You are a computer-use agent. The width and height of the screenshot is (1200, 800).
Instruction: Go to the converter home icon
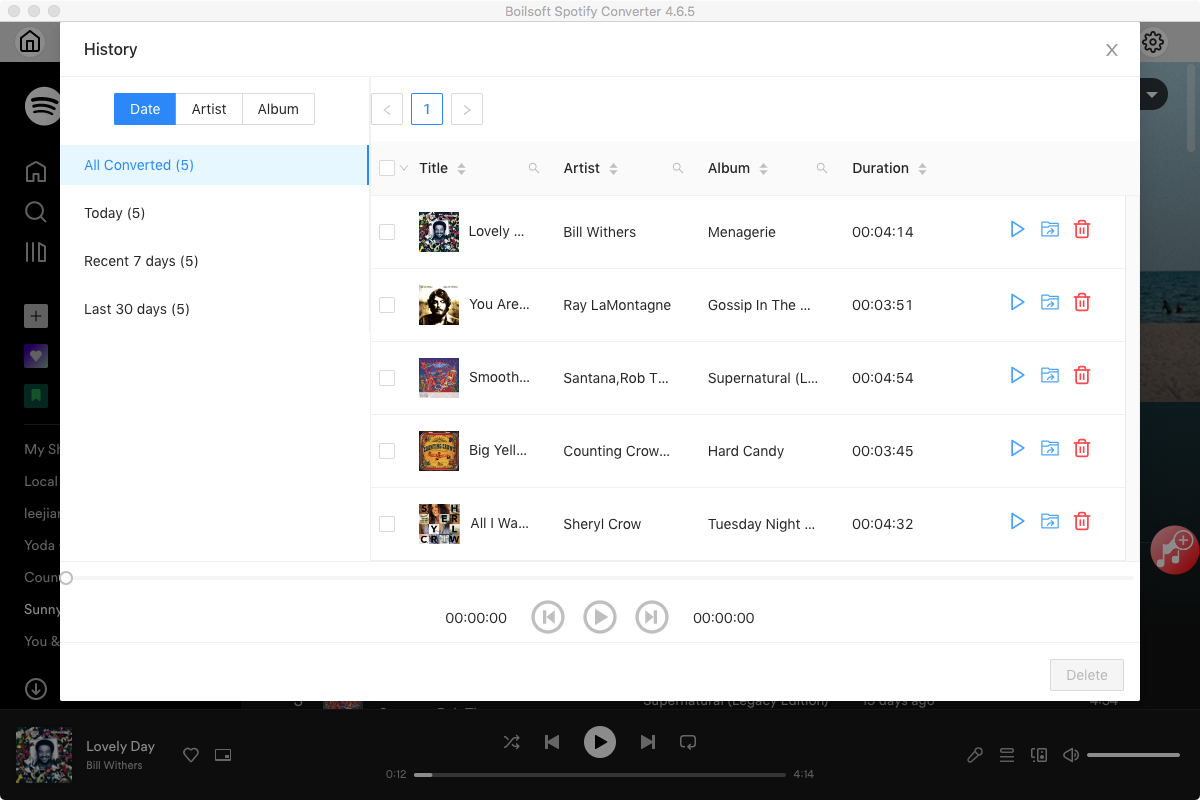click(x=30, y=42)
